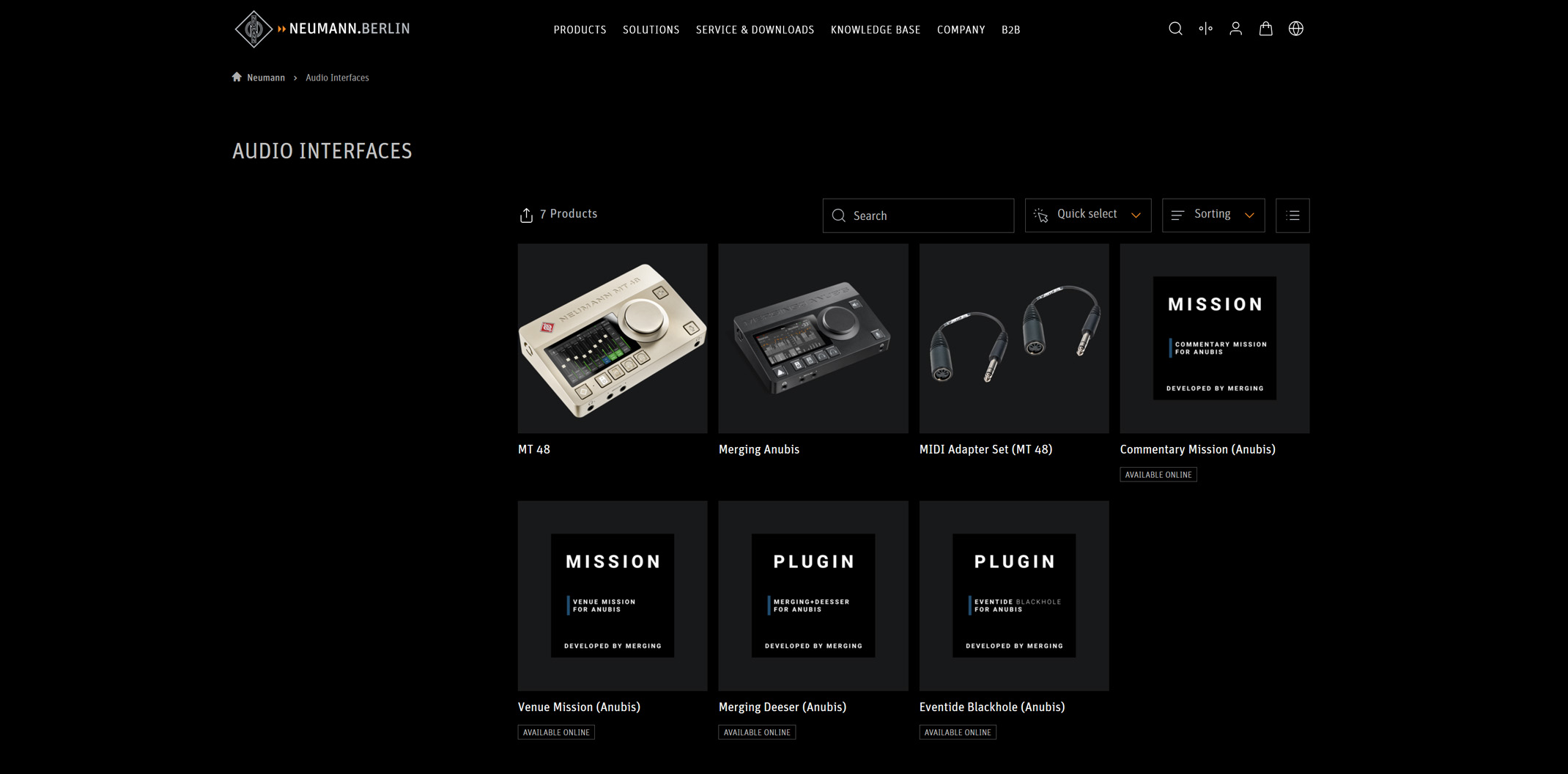
Task: Open the MT 48 product thumbnail
Action: [x=613, y=339]
